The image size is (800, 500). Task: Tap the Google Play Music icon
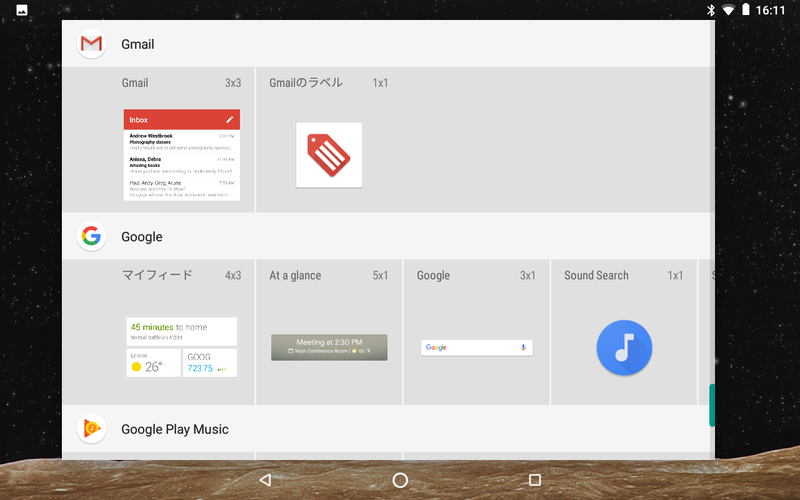pyautogui.click(x=91, y=429)
